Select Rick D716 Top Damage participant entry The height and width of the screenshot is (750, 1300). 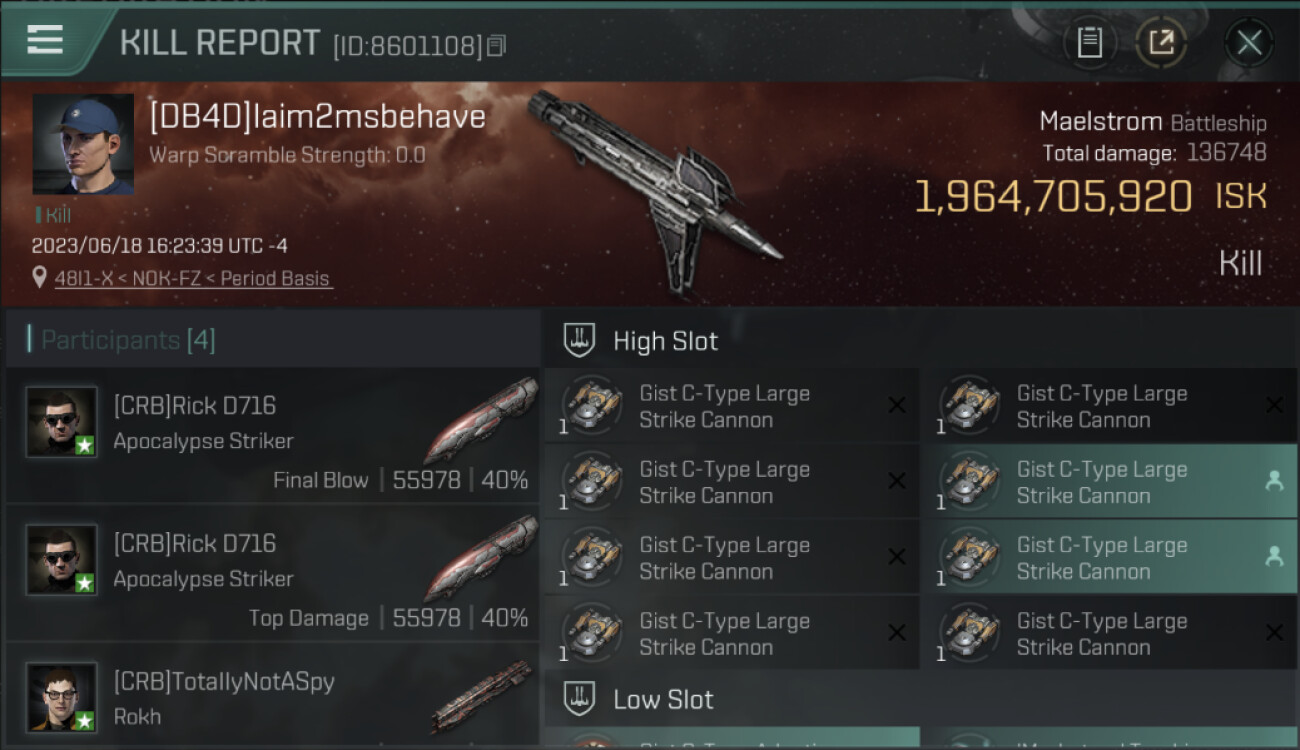coord(272,574)
